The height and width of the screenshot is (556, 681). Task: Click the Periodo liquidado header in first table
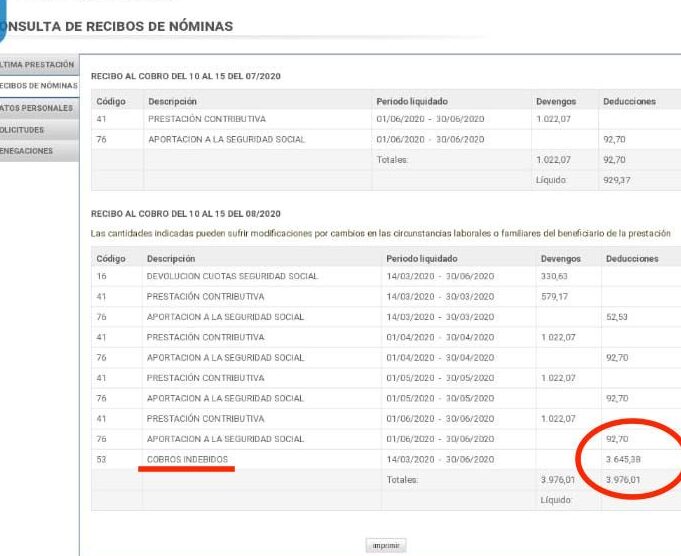(x=411, y=102)
